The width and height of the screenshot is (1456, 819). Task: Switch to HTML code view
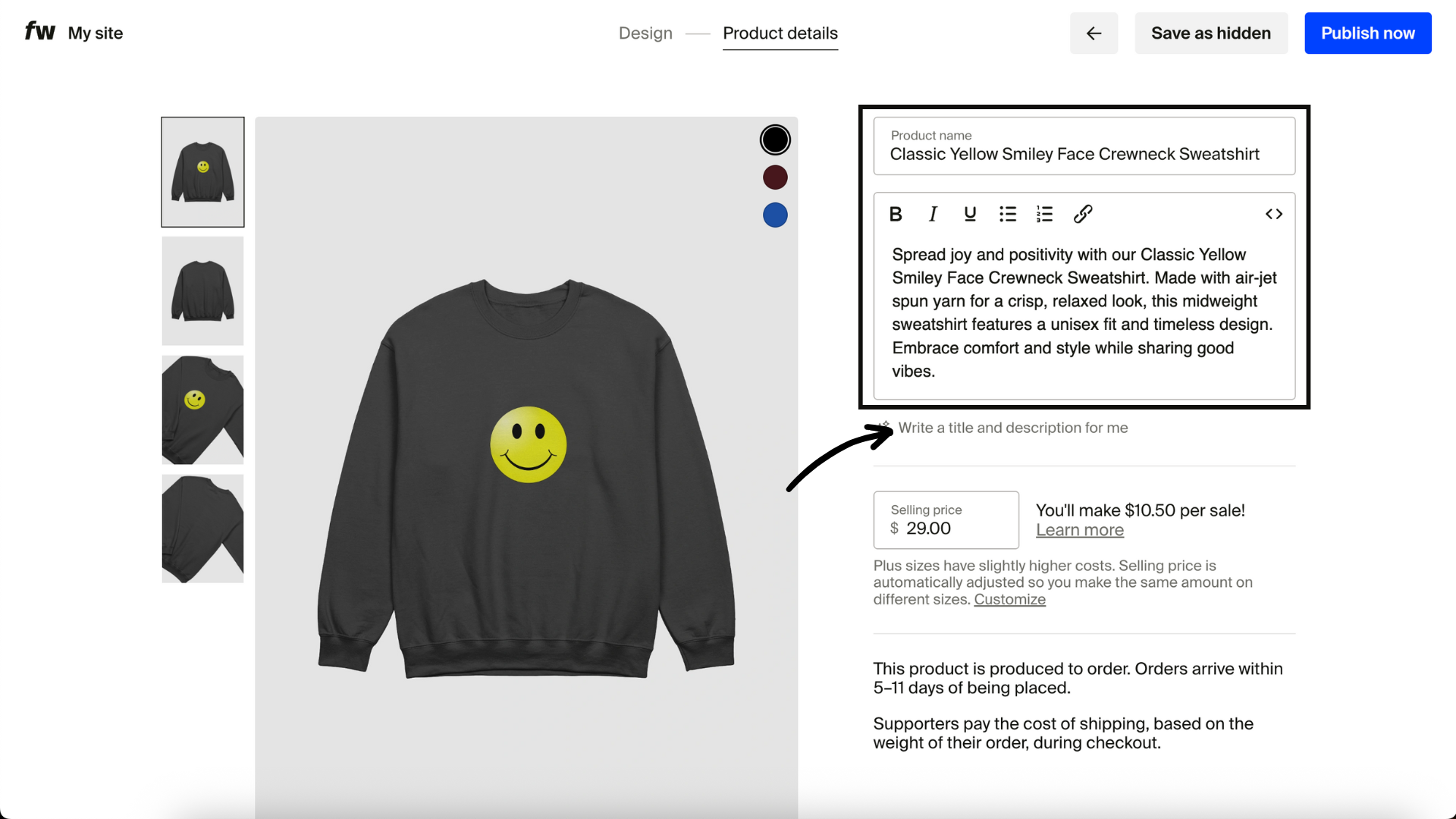point(1274,215)
